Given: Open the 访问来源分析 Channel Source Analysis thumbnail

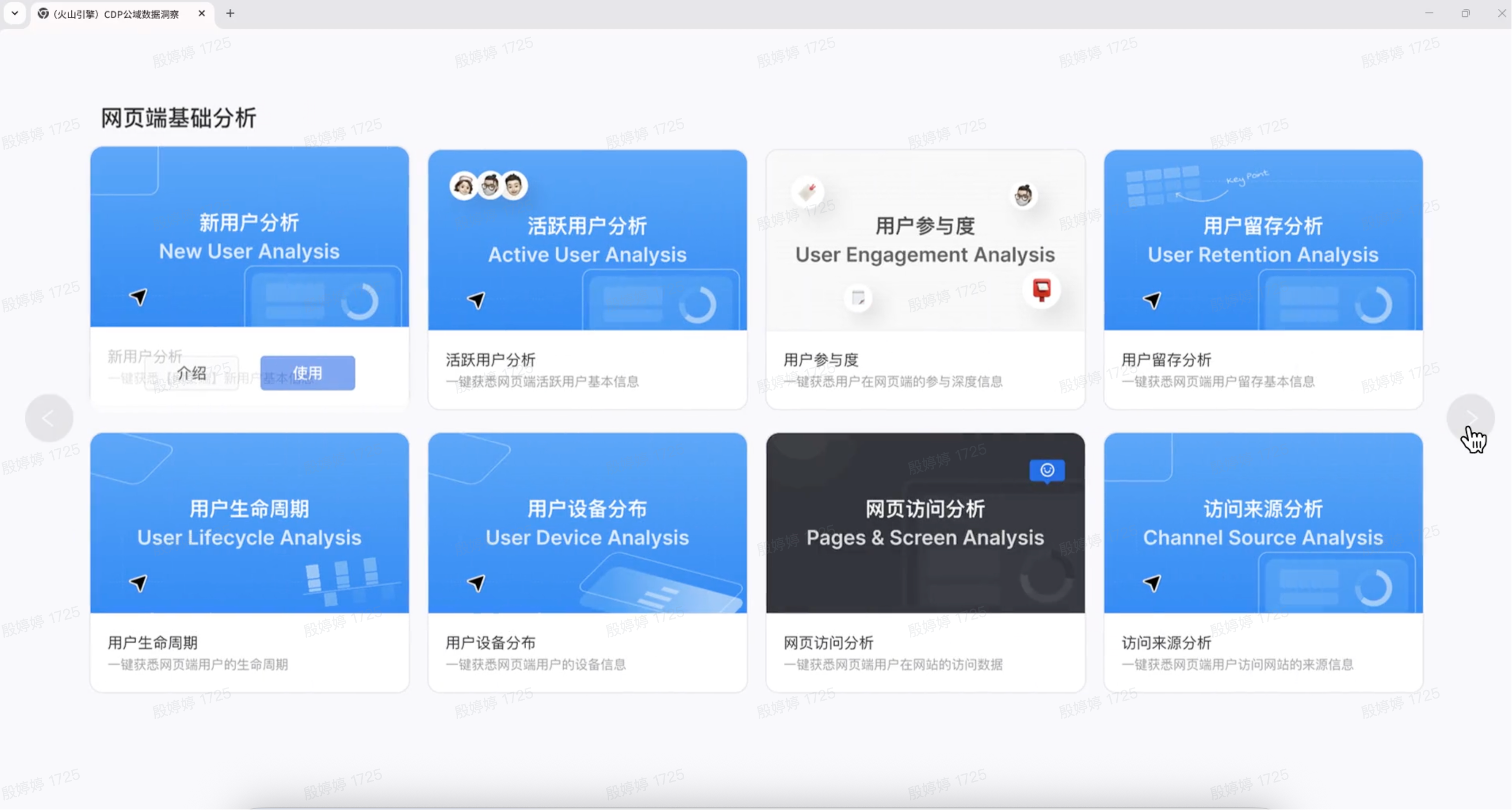Looking at the screenshot, I should [x=1264, y=523].
